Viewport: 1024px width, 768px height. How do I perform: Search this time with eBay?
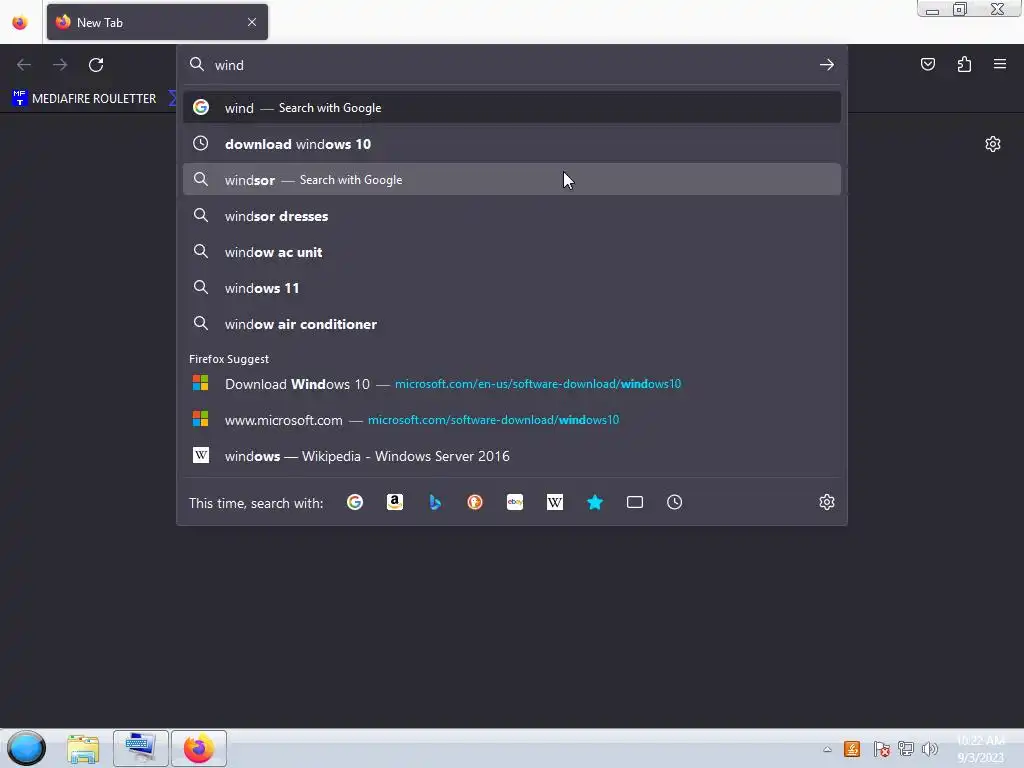point(515,502)
